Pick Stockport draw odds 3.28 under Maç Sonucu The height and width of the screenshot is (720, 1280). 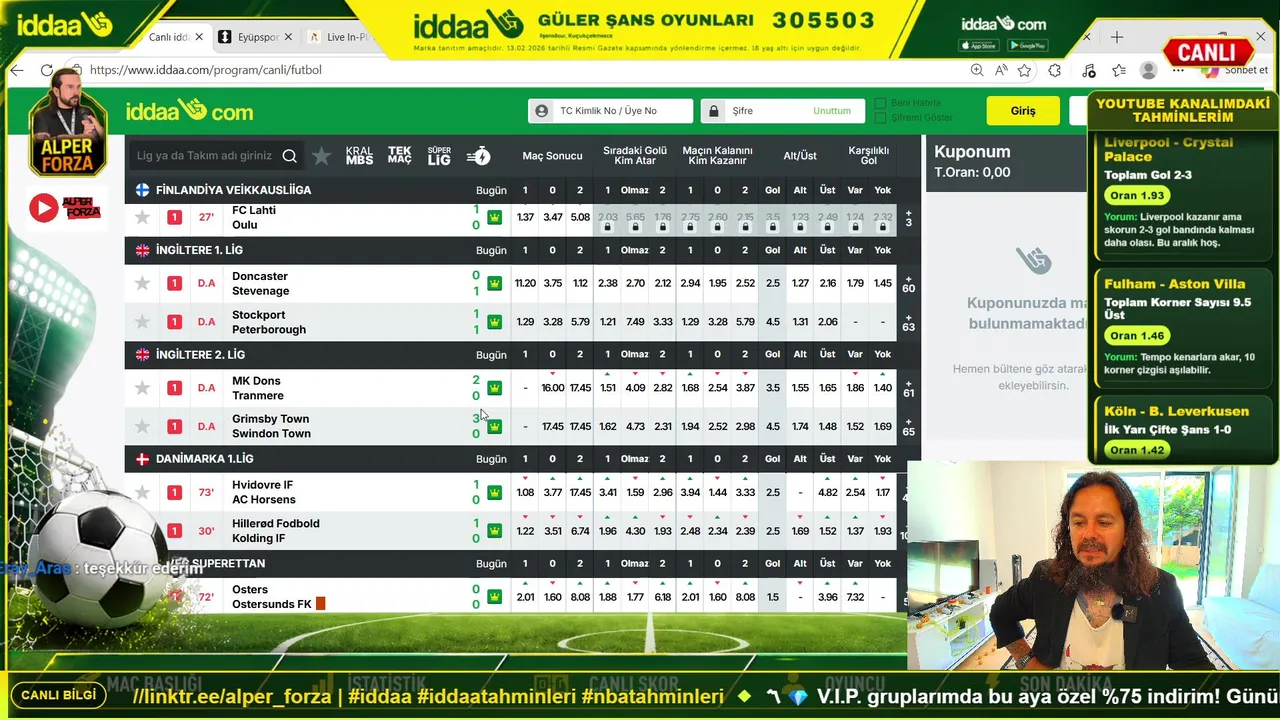[553, 322]
